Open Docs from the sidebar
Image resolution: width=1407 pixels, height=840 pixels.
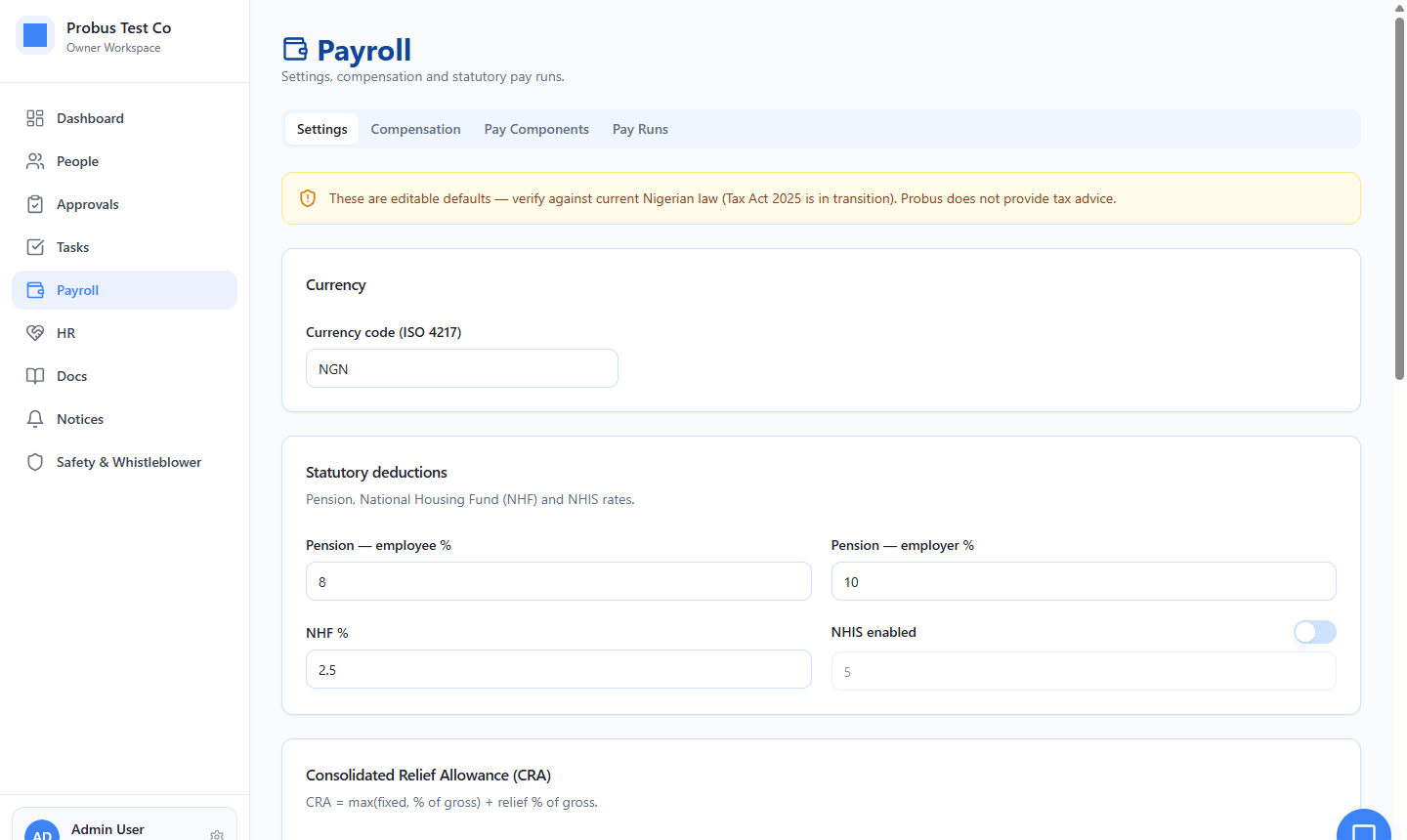click(x=124, y=376)
